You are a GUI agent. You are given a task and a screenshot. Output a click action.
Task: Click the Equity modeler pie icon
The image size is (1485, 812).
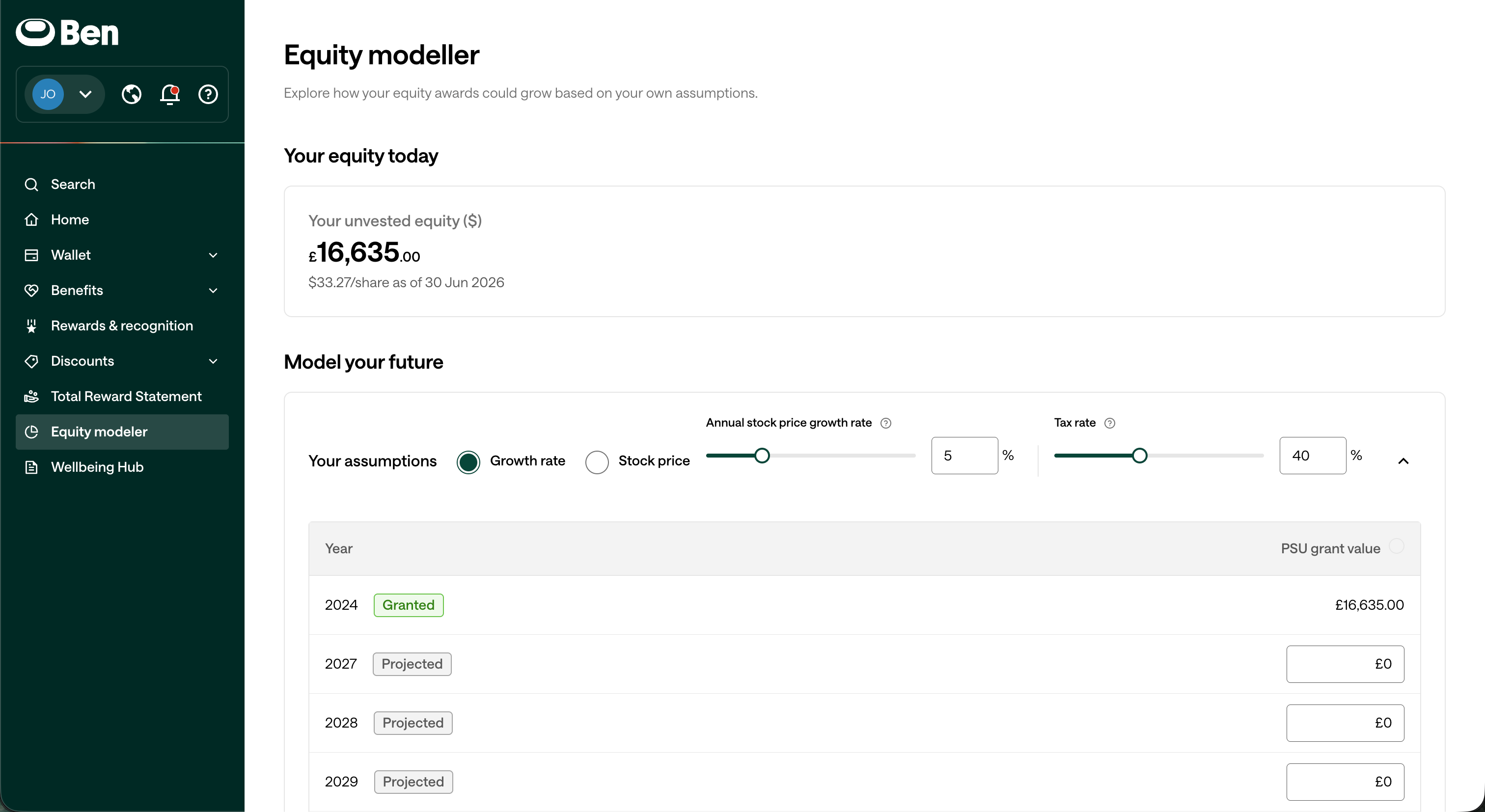click(x=31, y=432)
